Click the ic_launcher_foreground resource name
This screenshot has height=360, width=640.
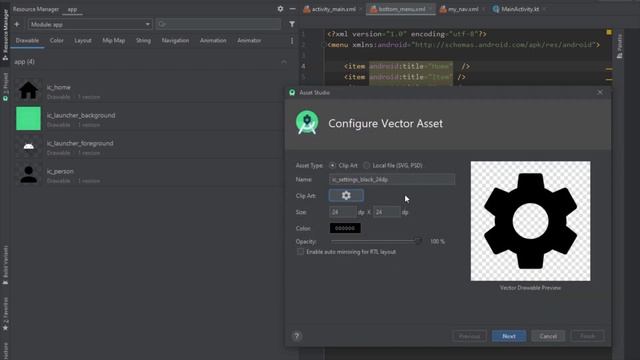click(80, 143)
